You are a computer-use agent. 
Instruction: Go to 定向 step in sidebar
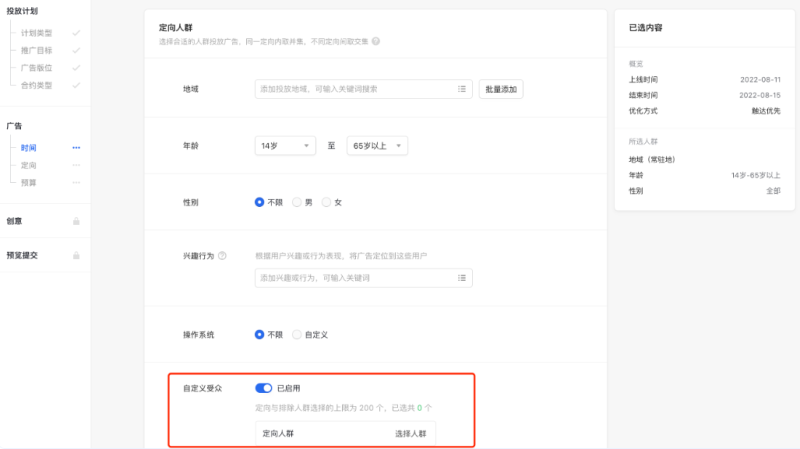[x=29, y=165]
